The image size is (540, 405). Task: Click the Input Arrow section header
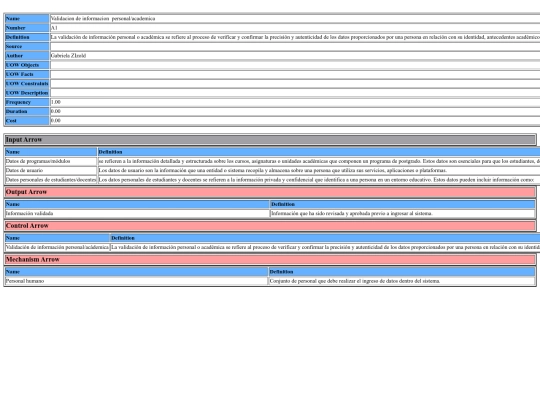pos(270,139)
